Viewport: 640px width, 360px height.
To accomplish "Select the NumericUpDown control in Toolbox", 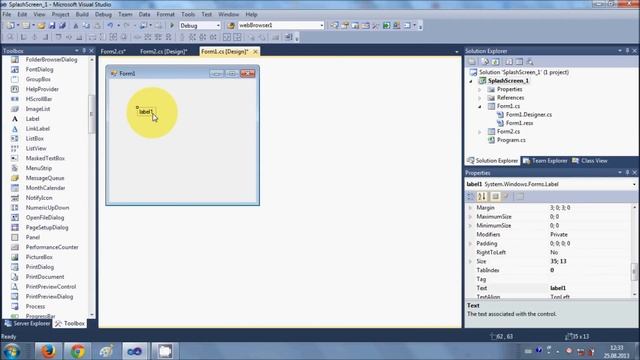I will (47, 208).
